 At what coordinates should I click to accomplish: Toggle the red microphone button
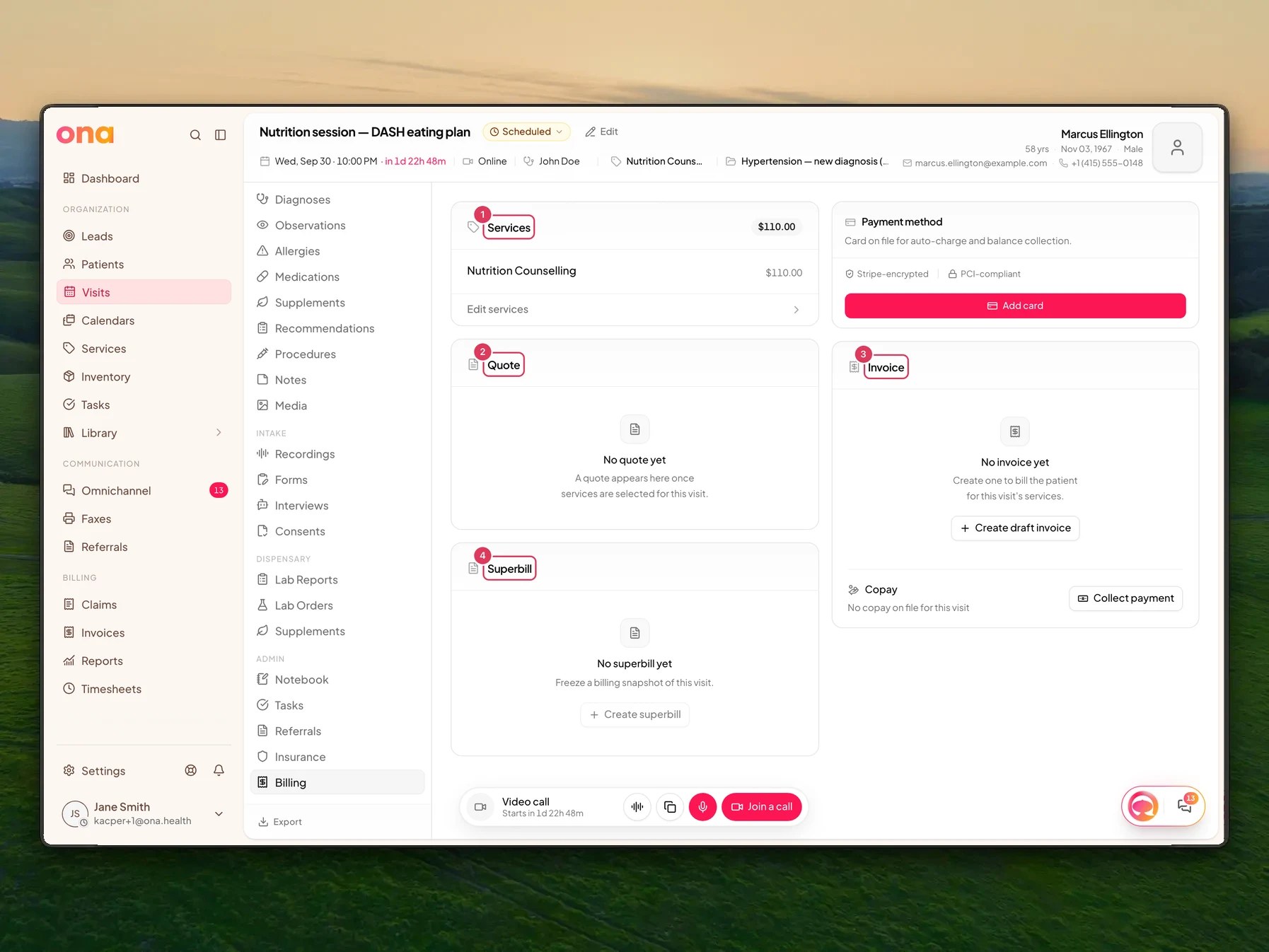pos(702,806)
